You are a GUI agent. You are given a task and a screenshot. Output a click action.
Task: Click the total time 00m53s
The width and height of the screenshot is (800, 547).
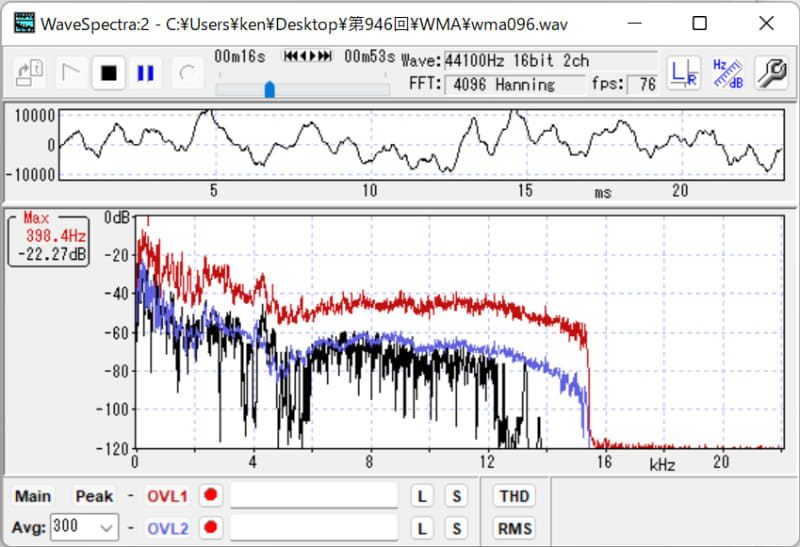pos(369,56)
